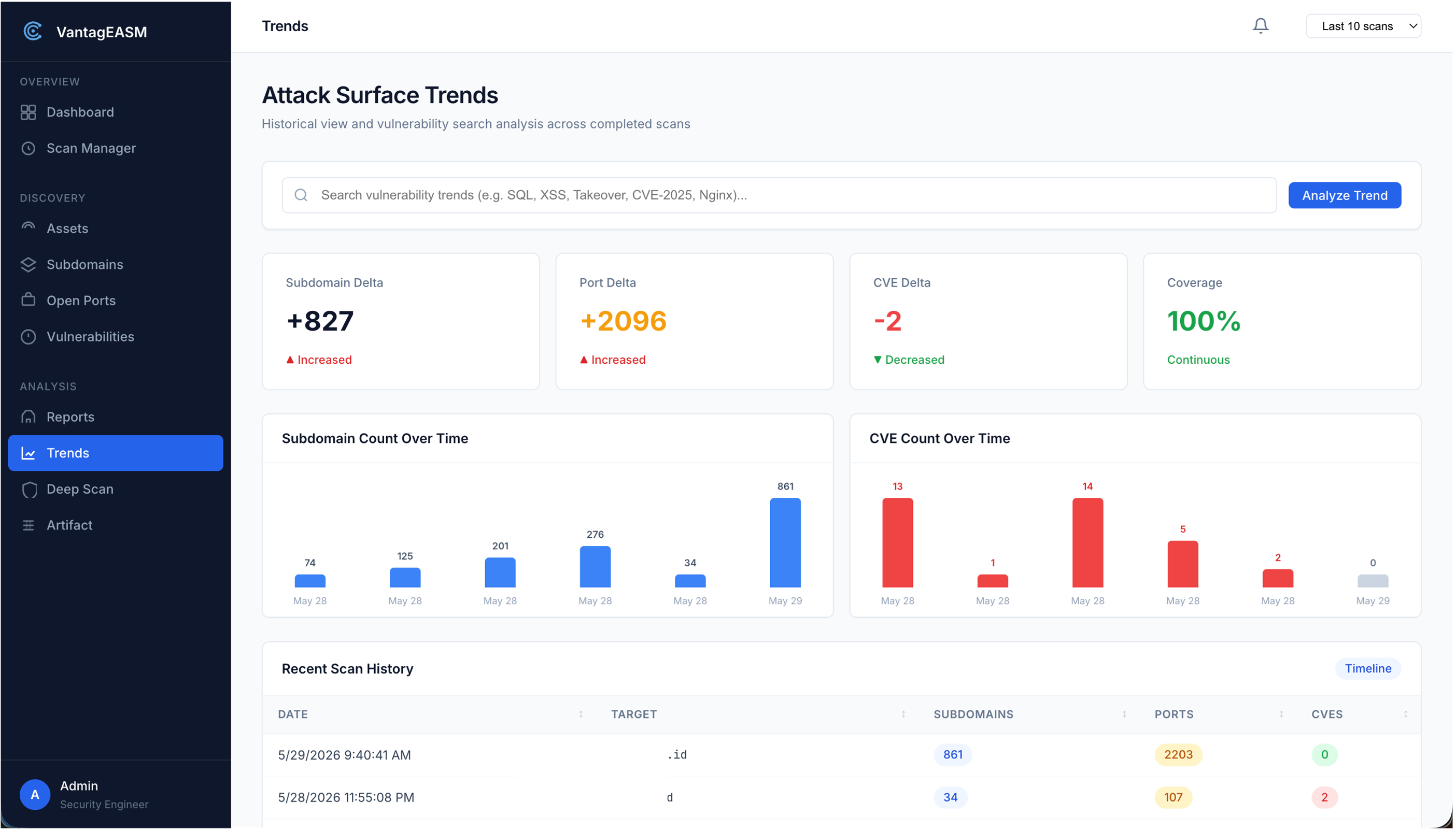Open Deep Scan page

[x=116, y=489]
